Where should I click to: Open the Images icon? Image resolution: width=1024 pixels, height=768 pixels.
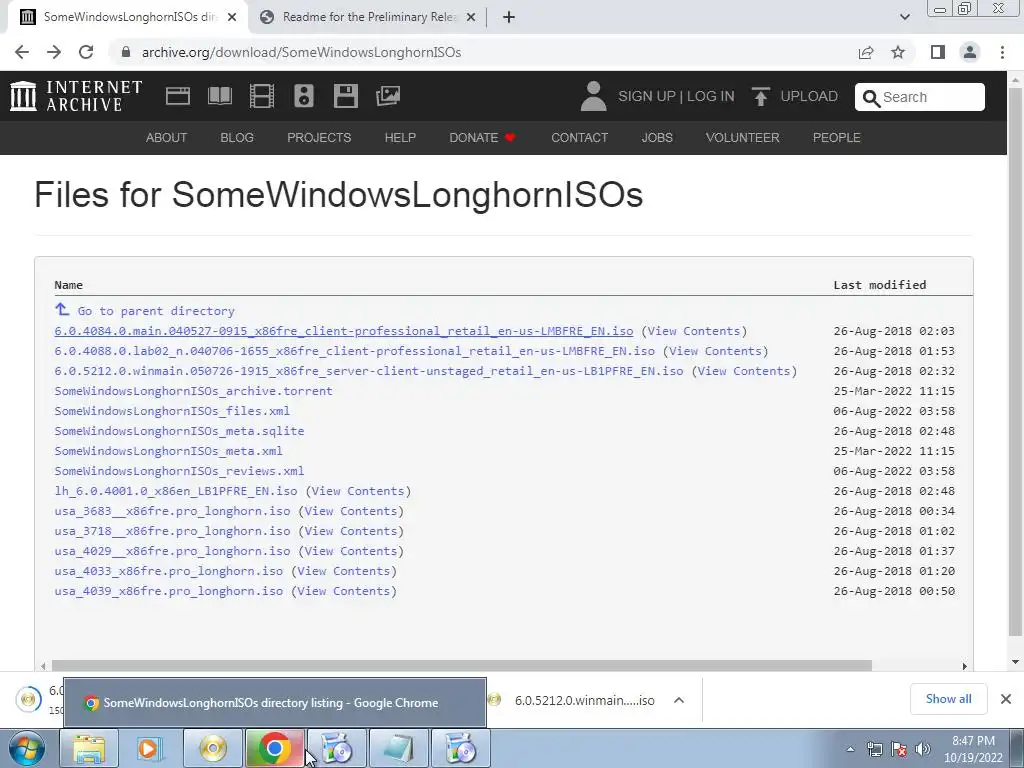(x=388, y=96)
